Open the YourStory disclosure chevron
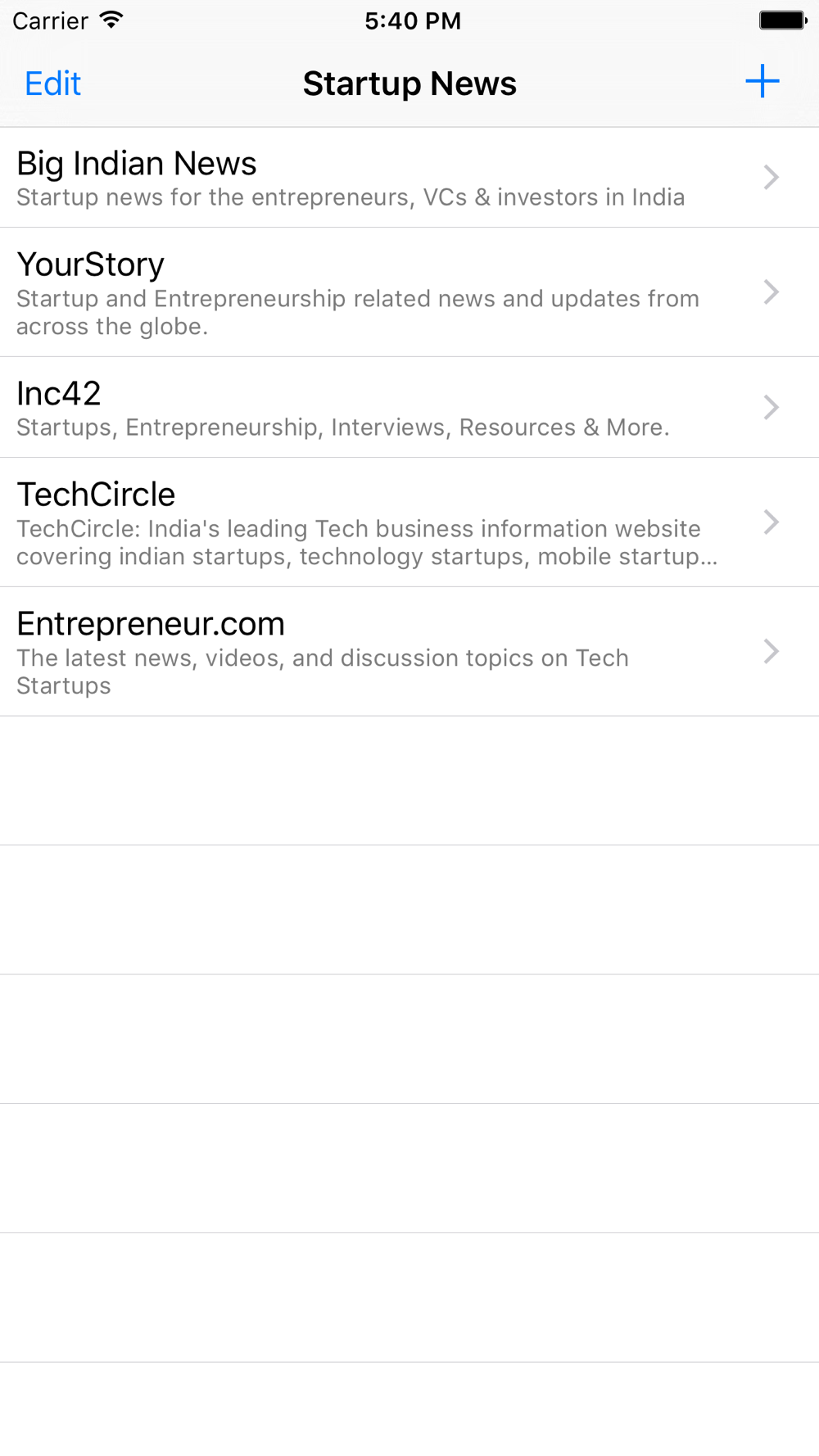The height and width of the screenshot is (1456, 819). [x=771, y=292]
